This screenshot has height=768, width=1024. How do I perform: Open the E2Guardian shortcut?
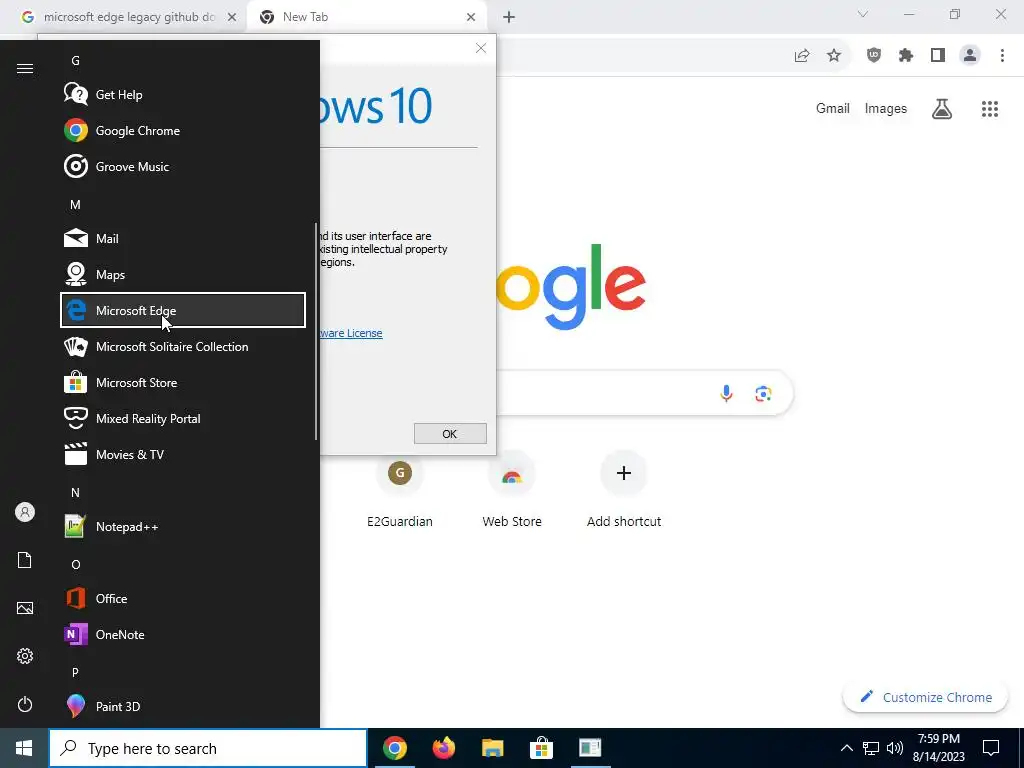[x=400, y=491]
